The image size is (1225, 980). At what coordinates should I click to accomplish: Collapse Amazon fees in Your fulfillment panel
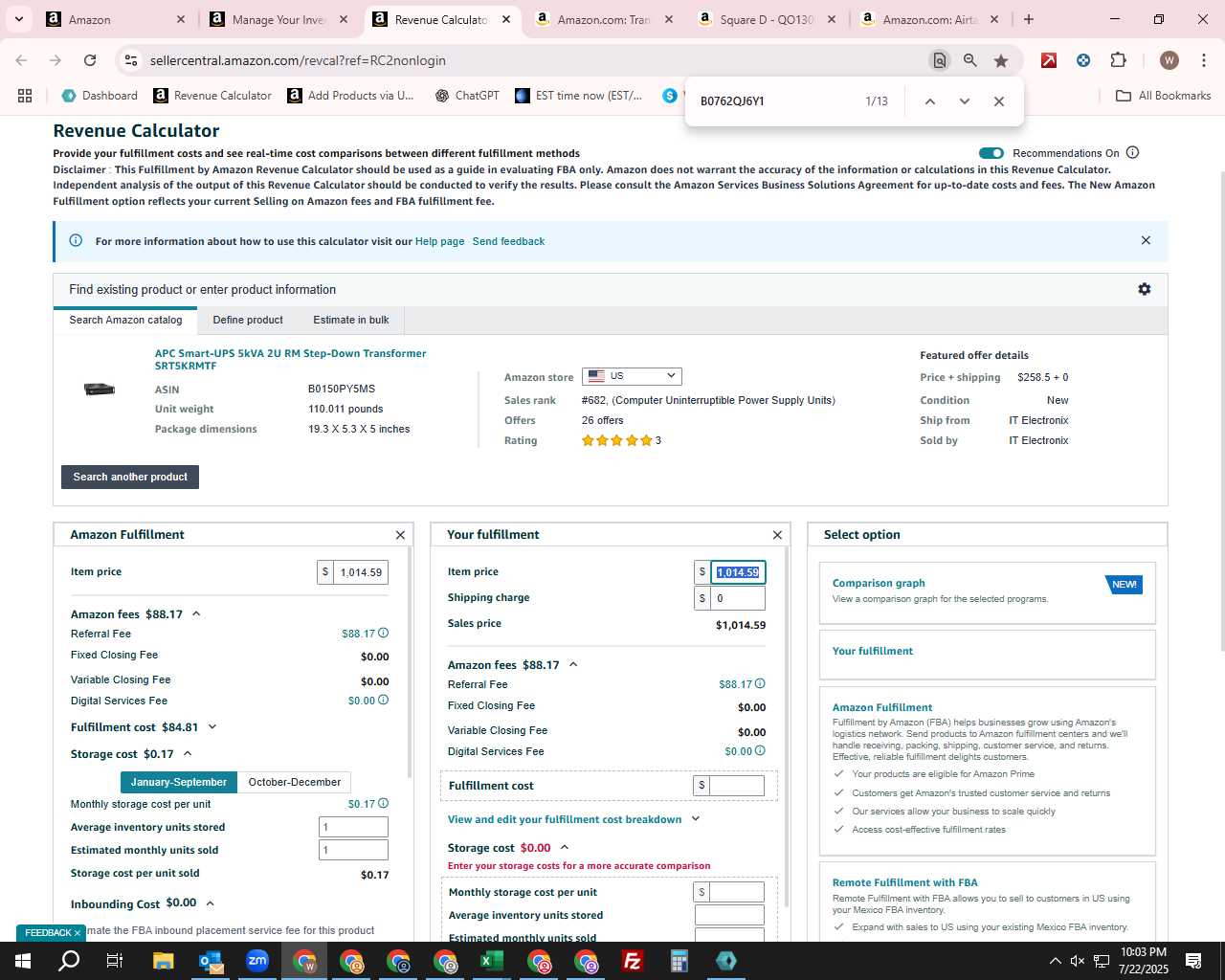pos(573,664)
